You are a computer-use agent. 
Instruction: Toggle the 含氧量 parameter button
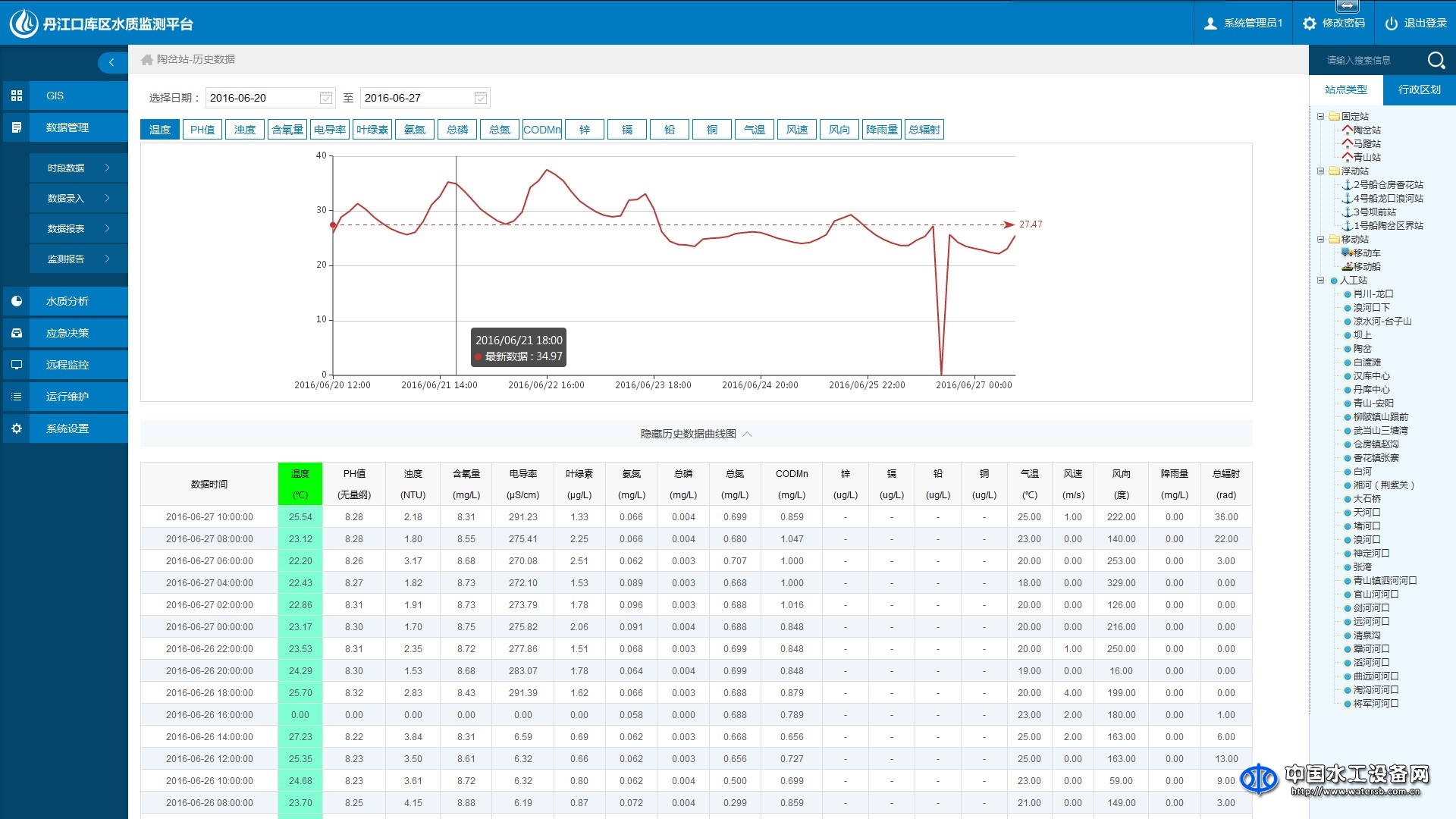[x=287, y=130]
